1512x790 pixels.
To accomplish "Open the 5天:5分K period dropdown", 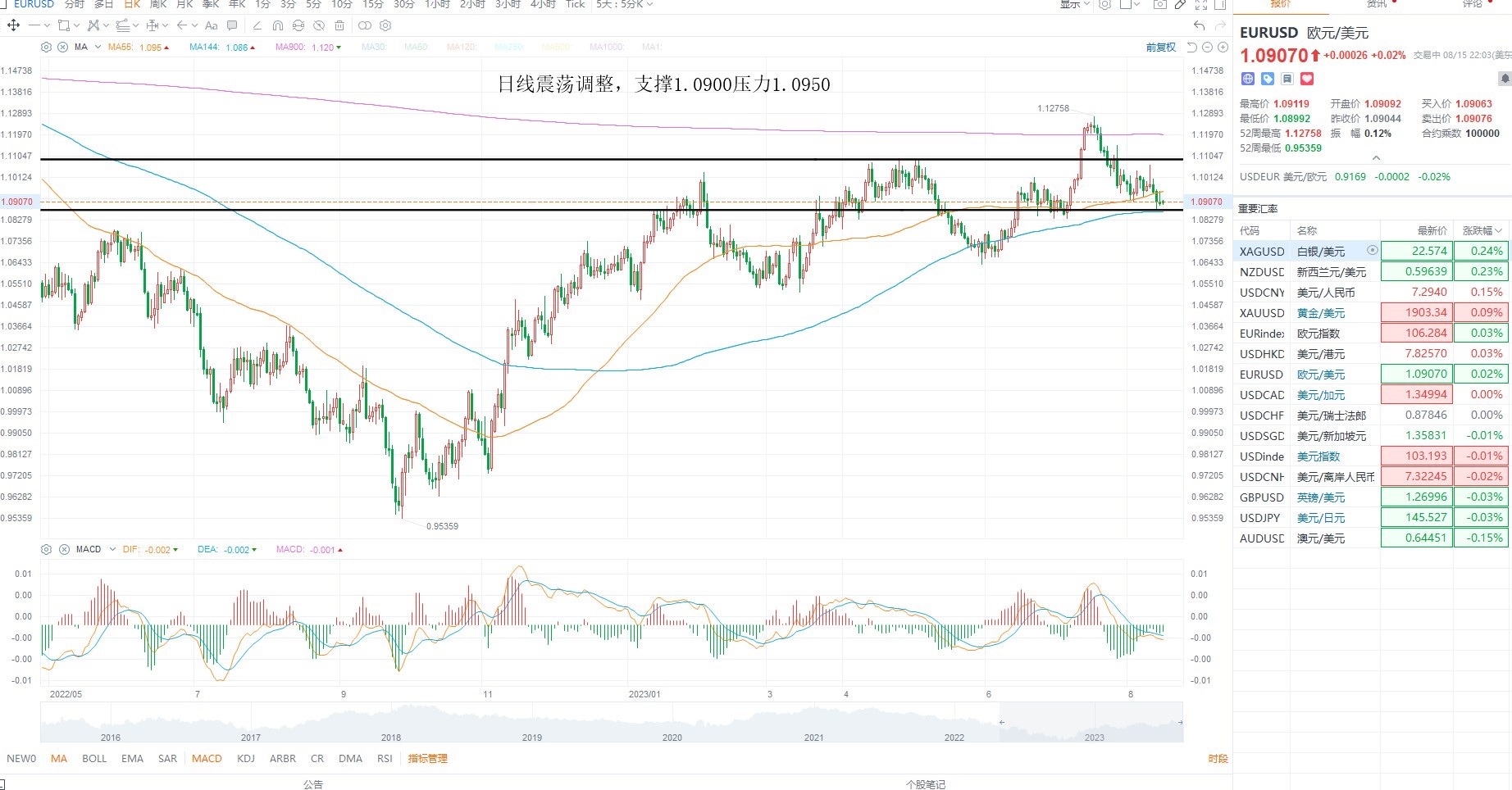I will pos(625,4).
